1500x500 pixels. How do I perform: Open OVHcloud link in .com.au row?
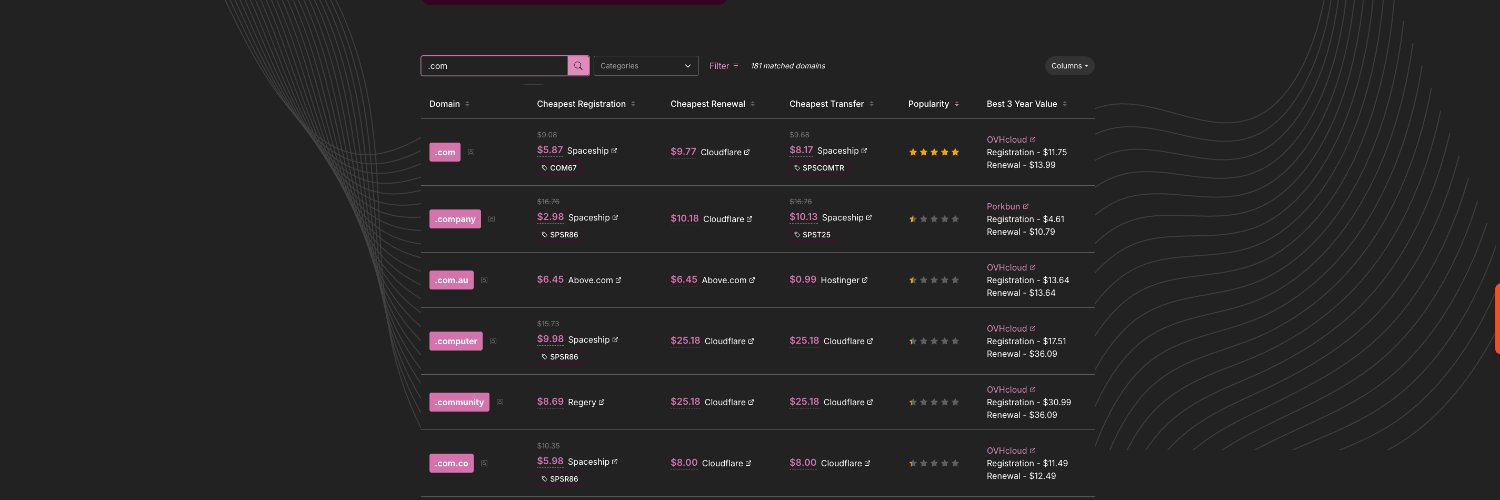(x=1011, y=267)
